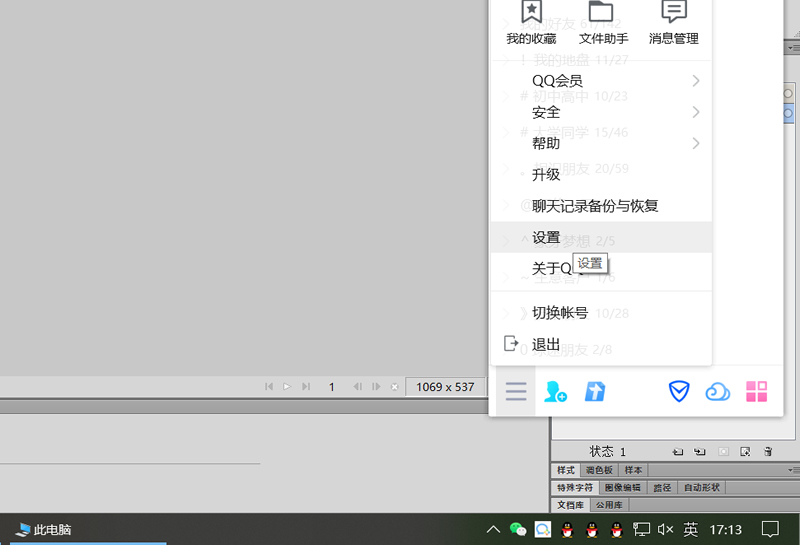Open the 图像编辑 tab
This screenshot has height=545, width=800.
[622, 488]
